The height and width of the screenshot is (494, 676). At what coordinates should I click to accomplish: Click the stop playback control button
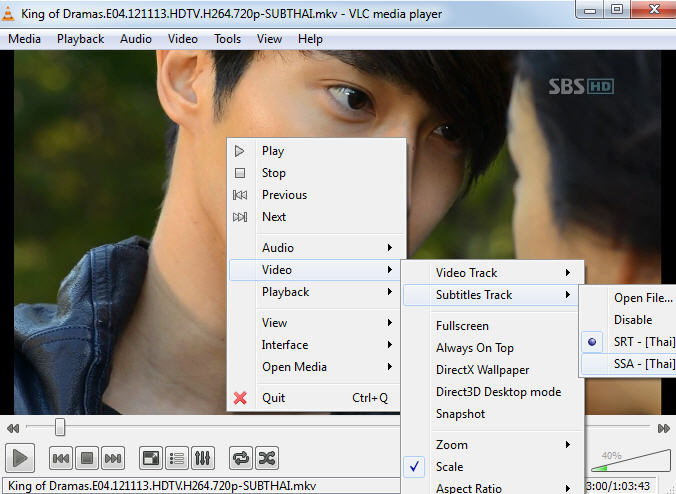pyautogui.click(x=87, y=458)
